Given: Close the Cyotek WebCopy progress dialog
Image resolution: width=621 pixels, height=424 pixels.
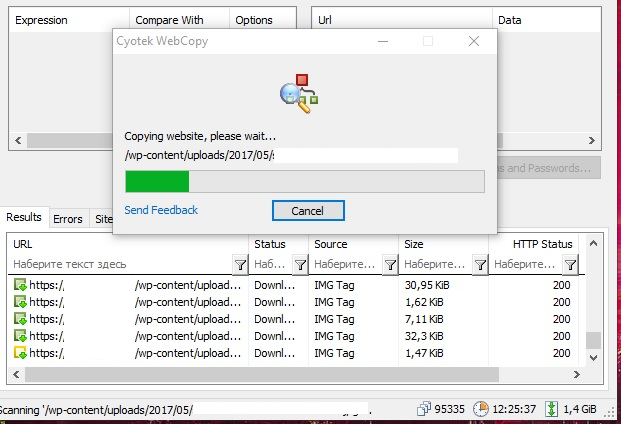Looking at the screenshot, I should tap(474, 41).
